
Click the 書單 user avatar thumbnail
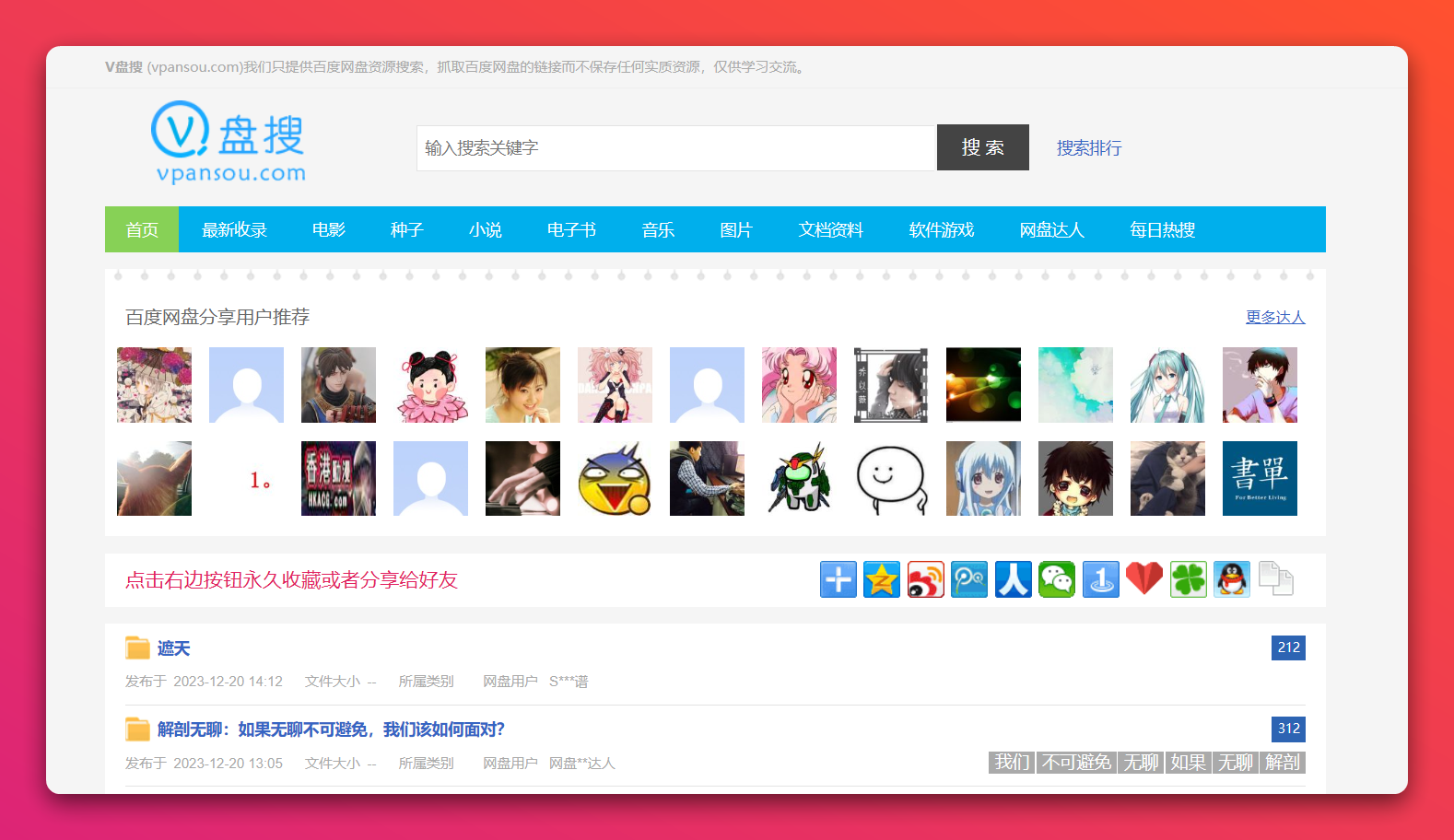[x=1260, y=479]
